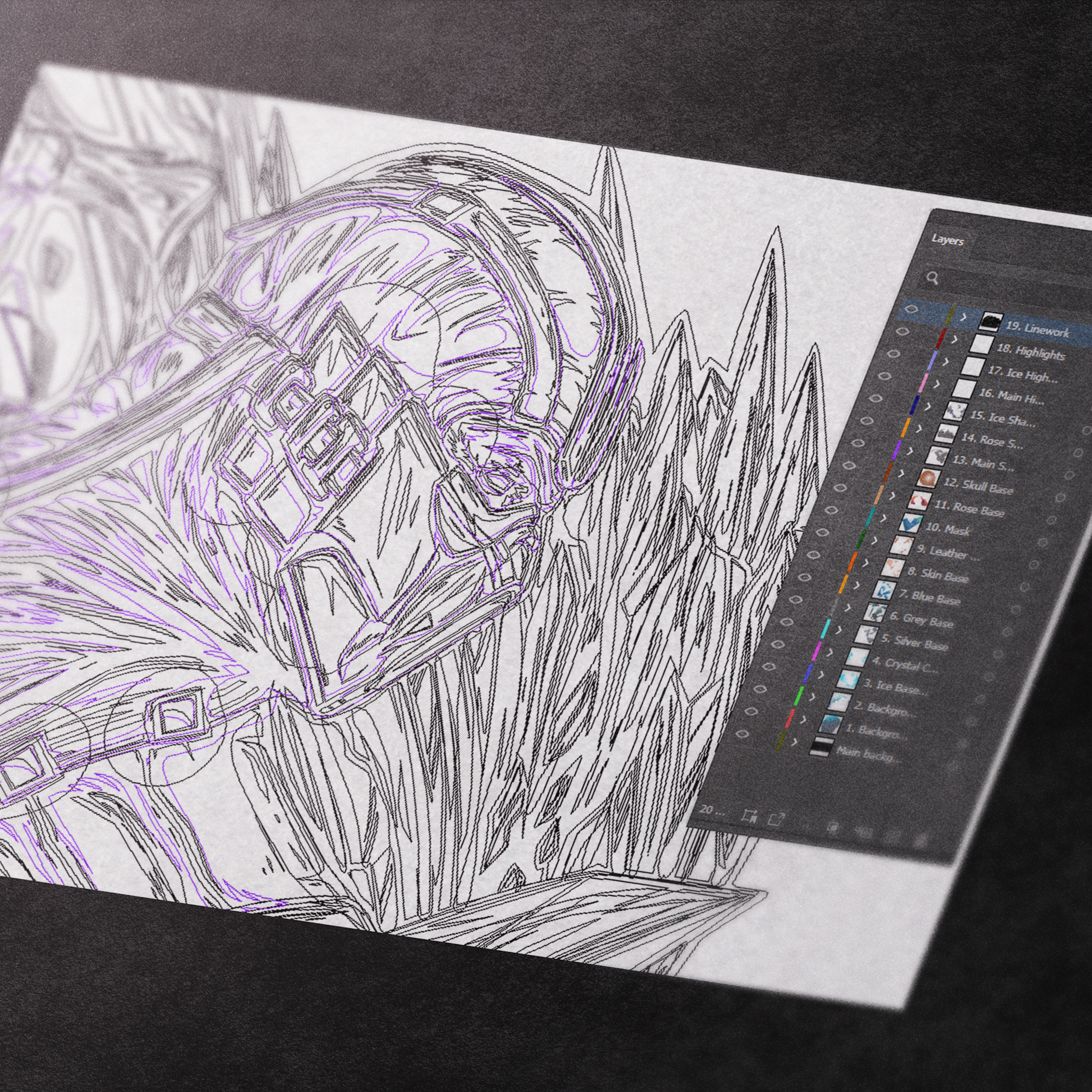Select the 8. Skin Base layer
The image size is (1092, 1092).
(938, 575)
